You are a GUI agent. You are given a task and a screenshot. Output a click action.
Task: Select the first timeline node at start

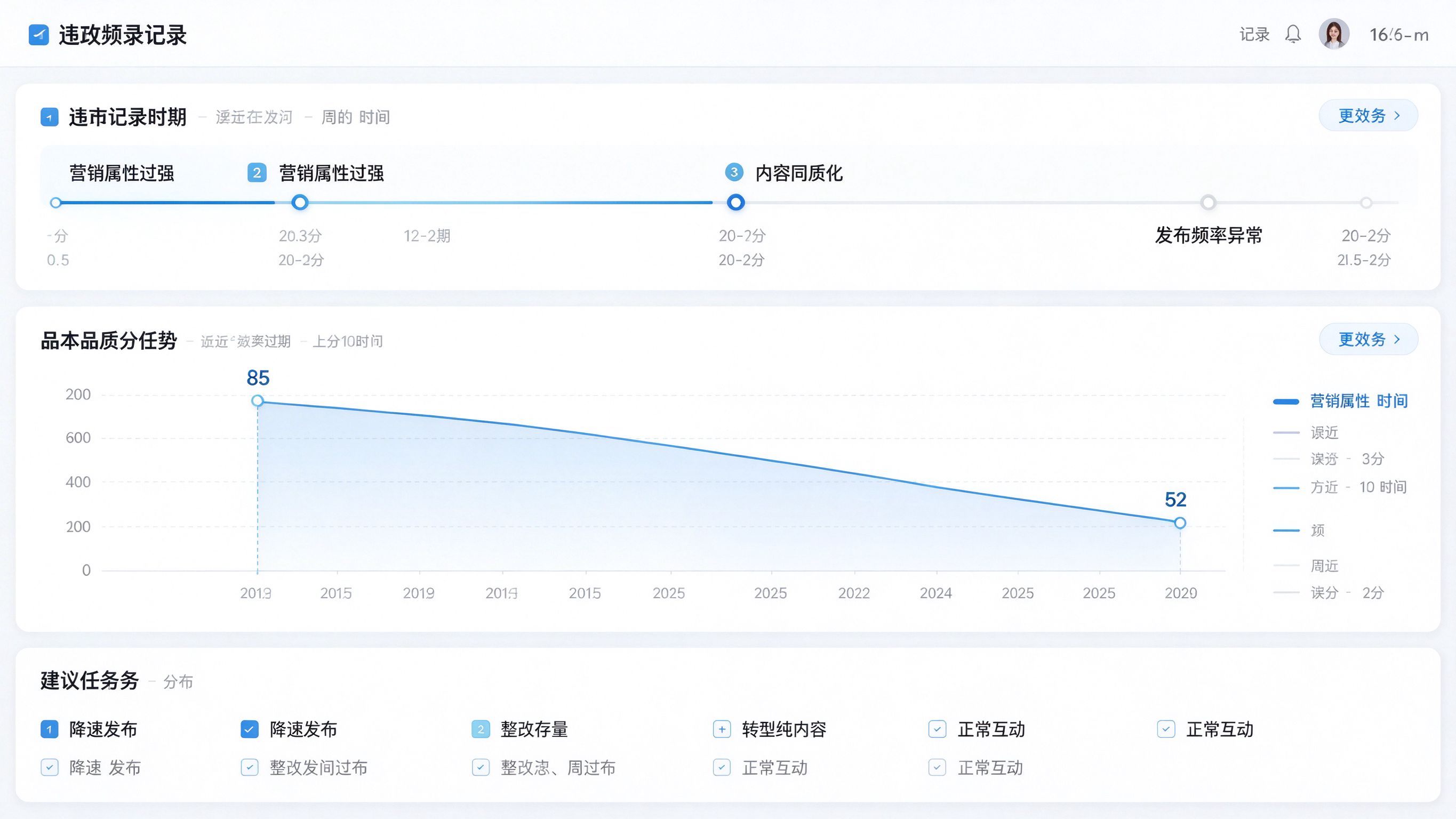click(55, 202)
